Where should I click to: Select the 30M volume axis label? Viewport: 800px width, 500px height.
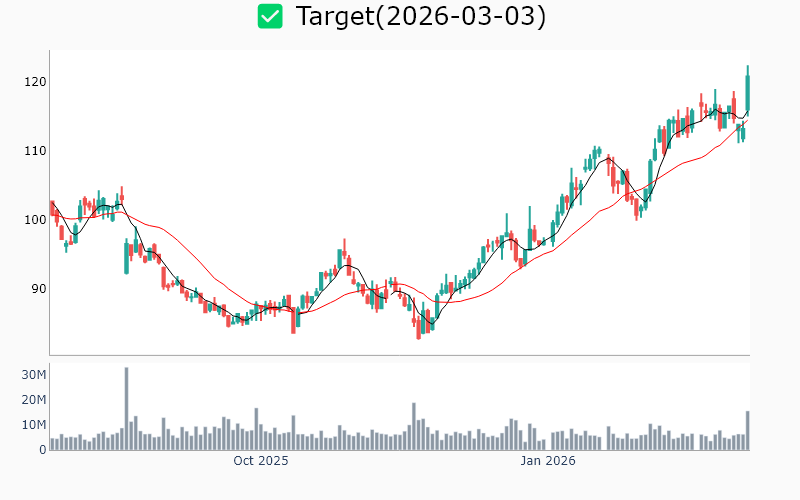click(34, 375)
